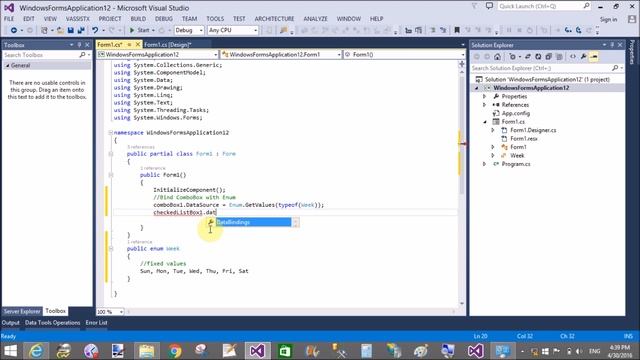Toggle the Preview Selected Items button

click(x=594, y=57)
